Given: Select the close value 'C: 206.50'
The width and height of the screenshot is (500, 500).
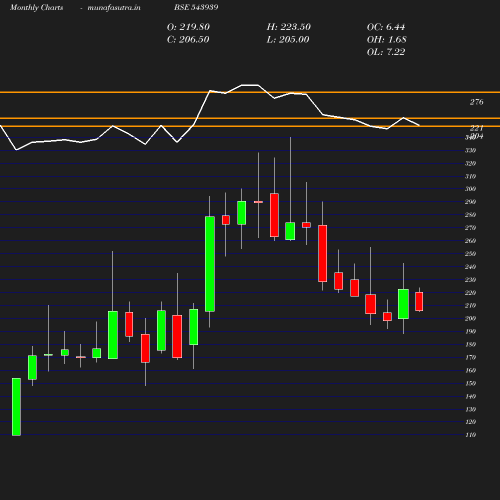Looking at the screenshot, I should tap(188, 39).
